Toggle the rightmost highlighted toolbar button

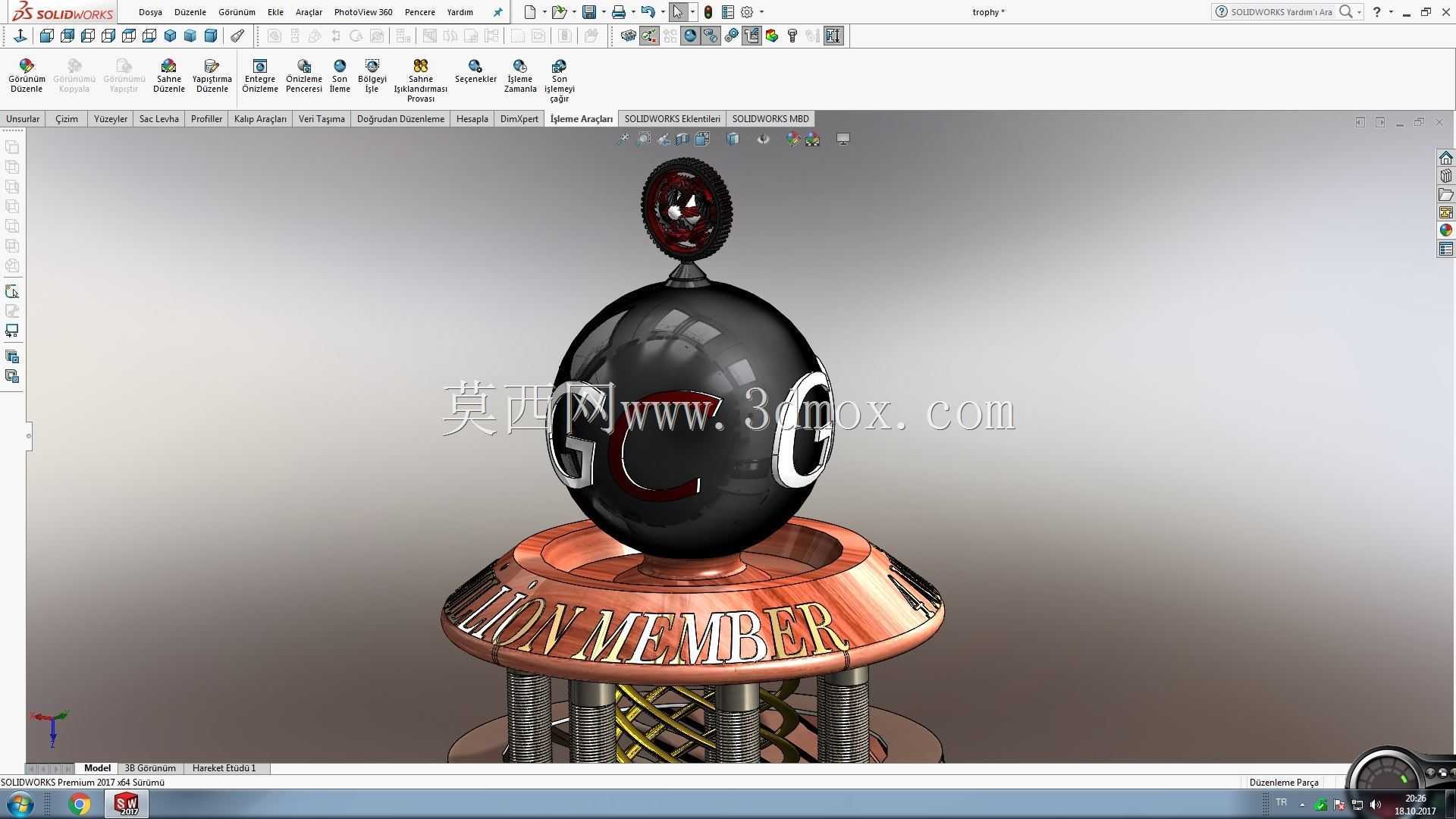833,36
